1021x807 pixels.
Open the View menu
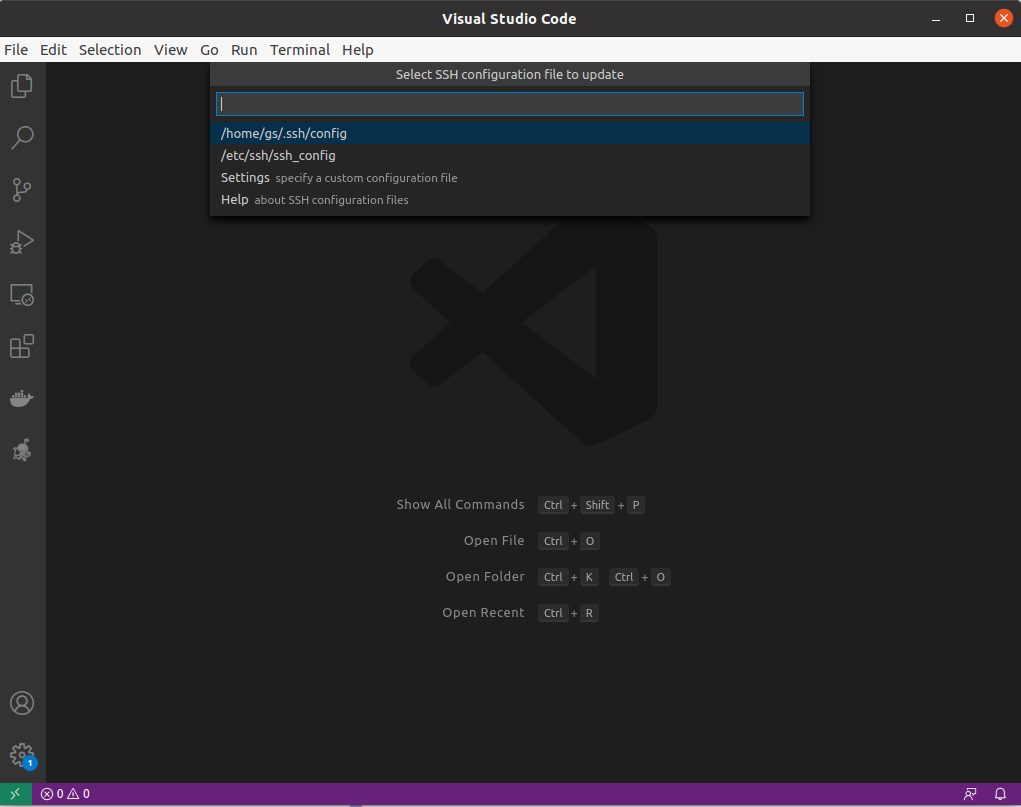171,50
